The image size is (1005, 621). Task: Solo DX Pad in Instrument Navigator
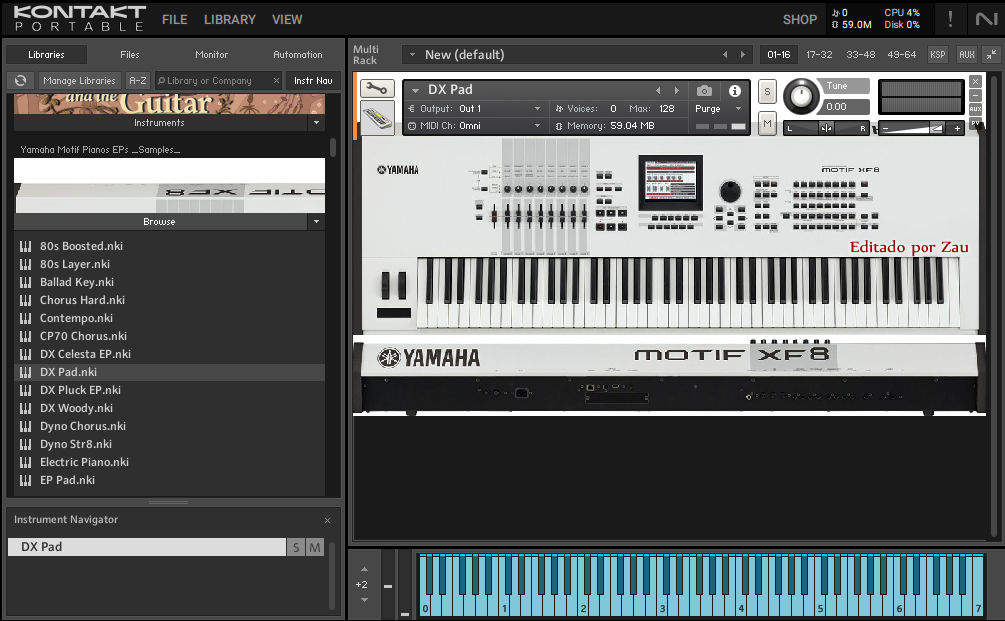295,547
